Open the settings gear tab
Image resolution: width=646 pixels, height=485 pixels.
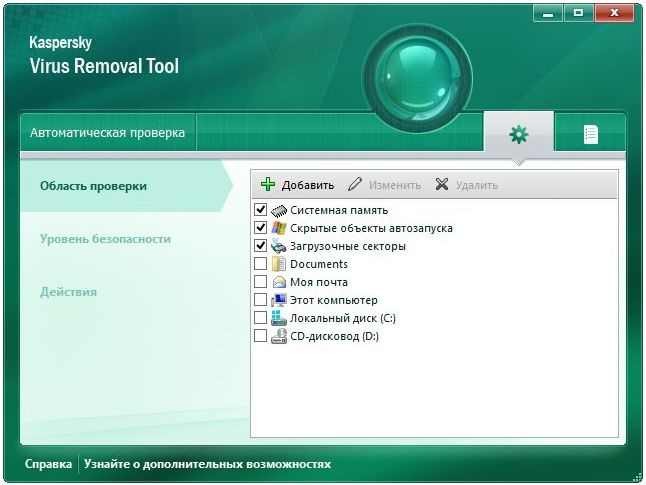(x=518, y=135)
